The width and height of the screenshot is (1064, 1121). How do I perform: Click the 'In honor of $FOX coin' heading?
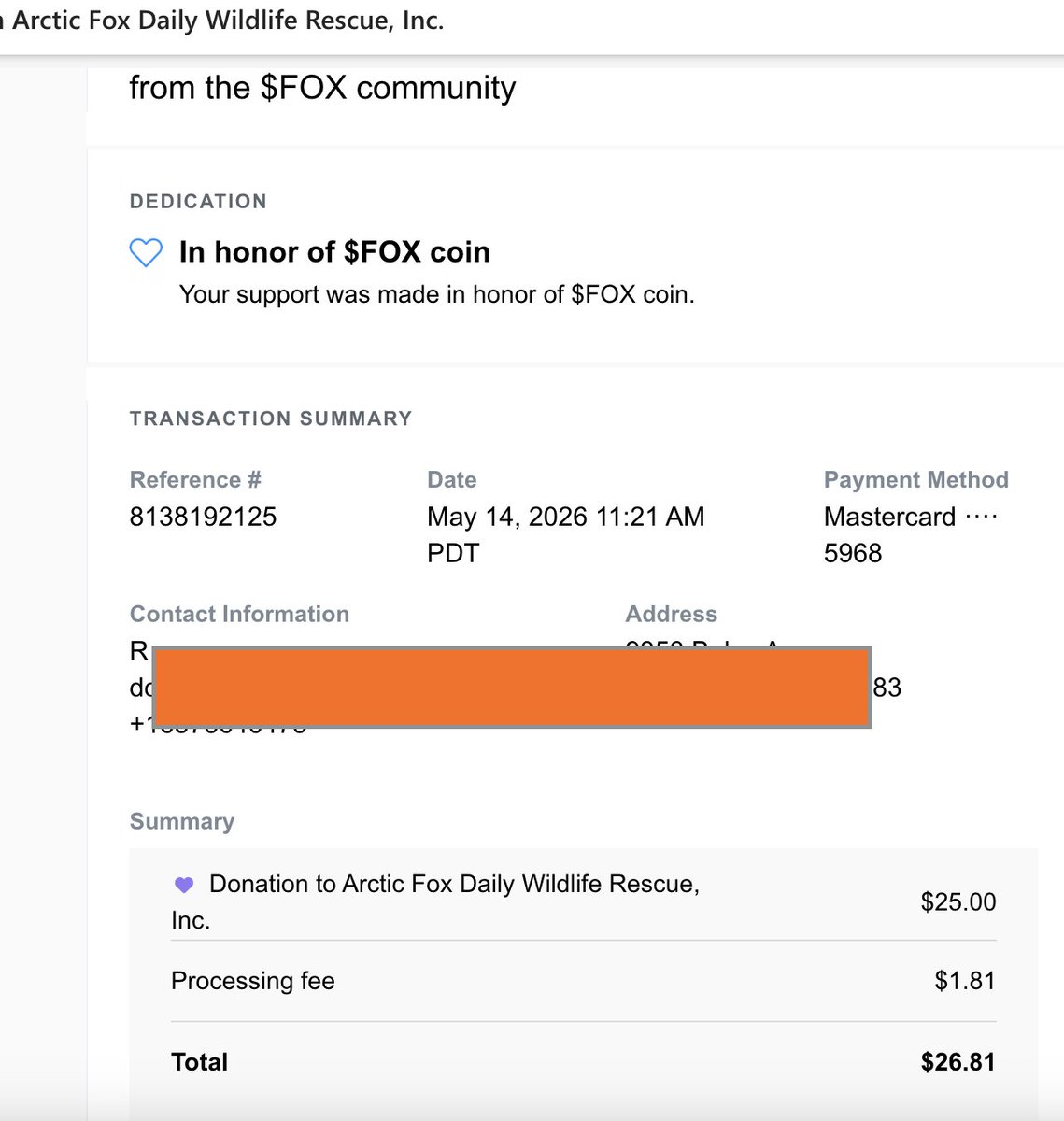[334, 251]
